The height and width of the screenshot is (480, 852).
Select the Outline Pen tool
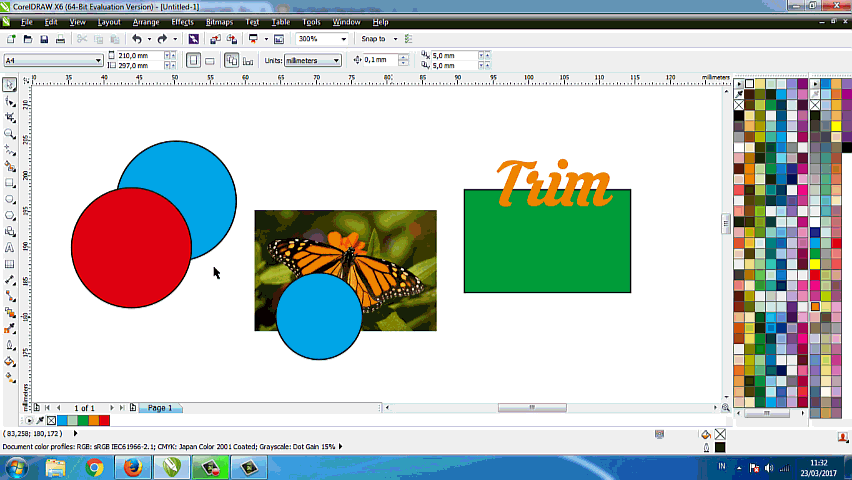pyautogui.click(x=10, y=345)
